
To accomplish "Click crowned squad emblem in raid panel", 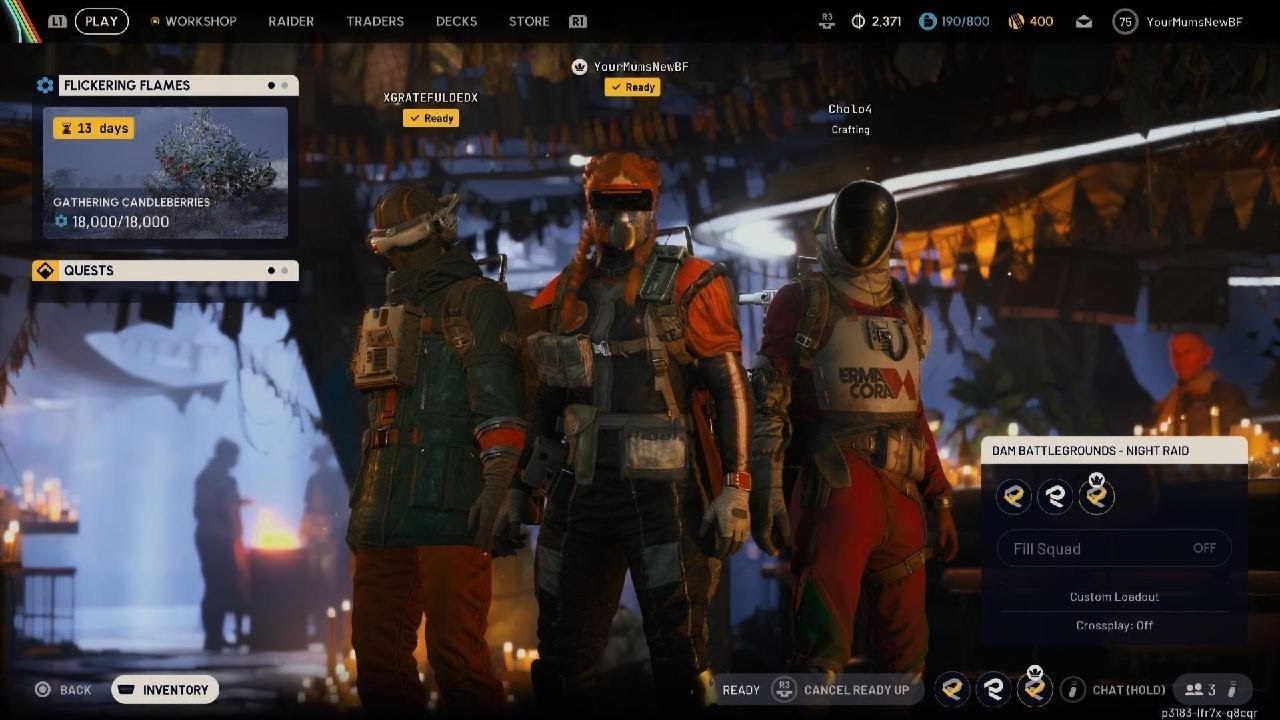I will pyautogui.click(x=1096, y=495).
